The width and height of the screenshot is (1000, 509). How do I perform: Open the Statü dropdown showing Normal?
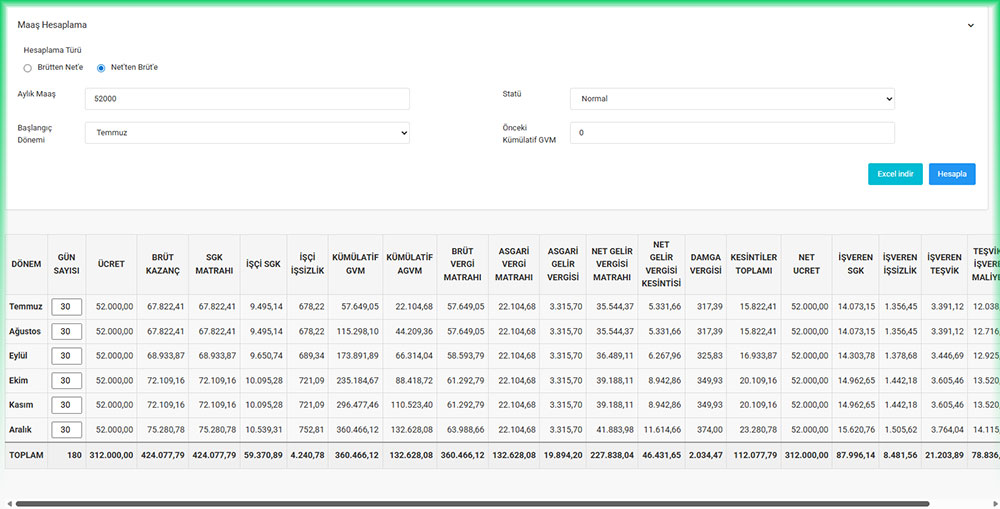coord(731,99)
